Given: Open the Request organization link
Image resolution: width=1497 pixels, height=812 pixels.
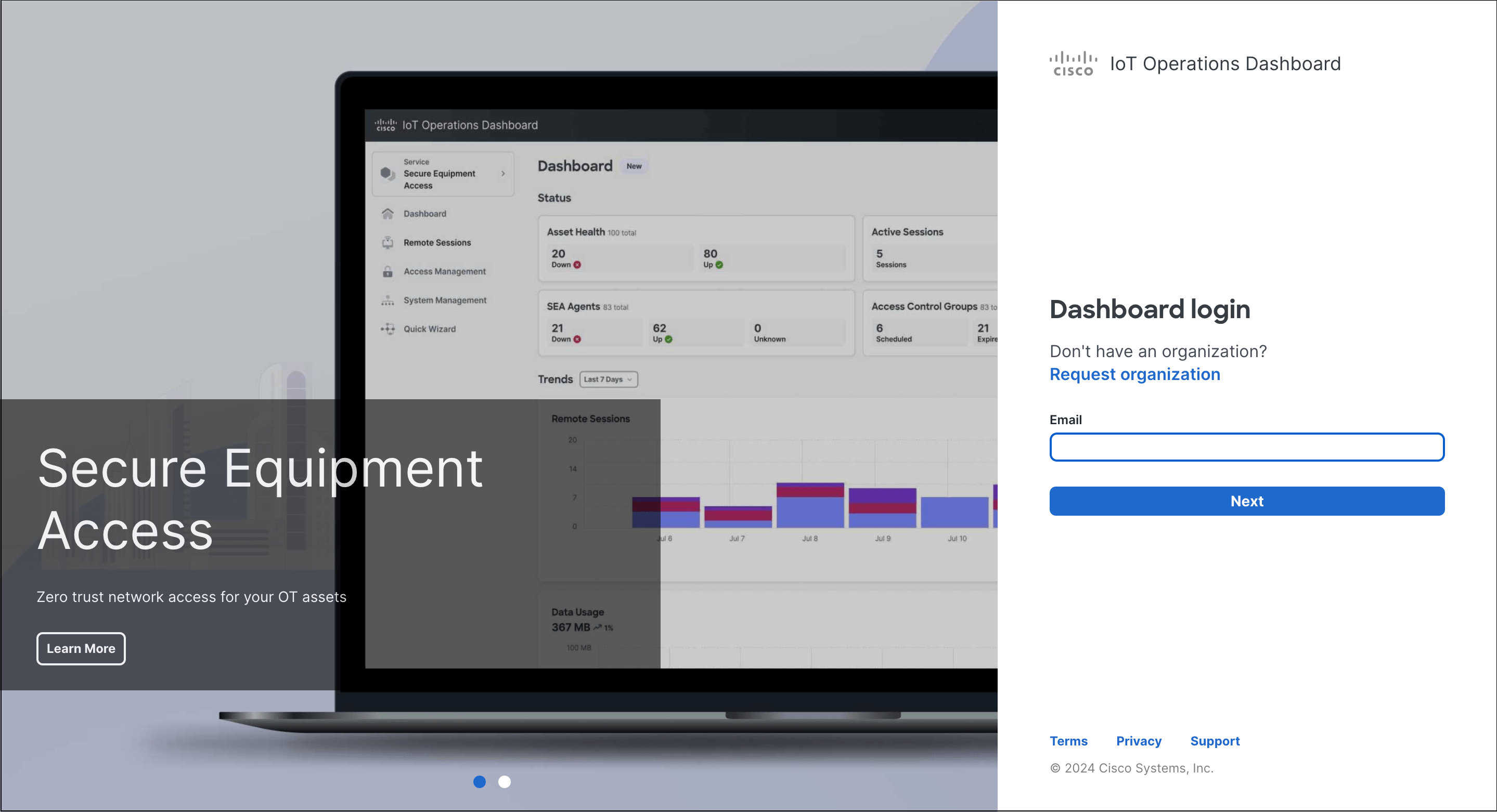Looking at the screenshot, I should point(1134,374).
